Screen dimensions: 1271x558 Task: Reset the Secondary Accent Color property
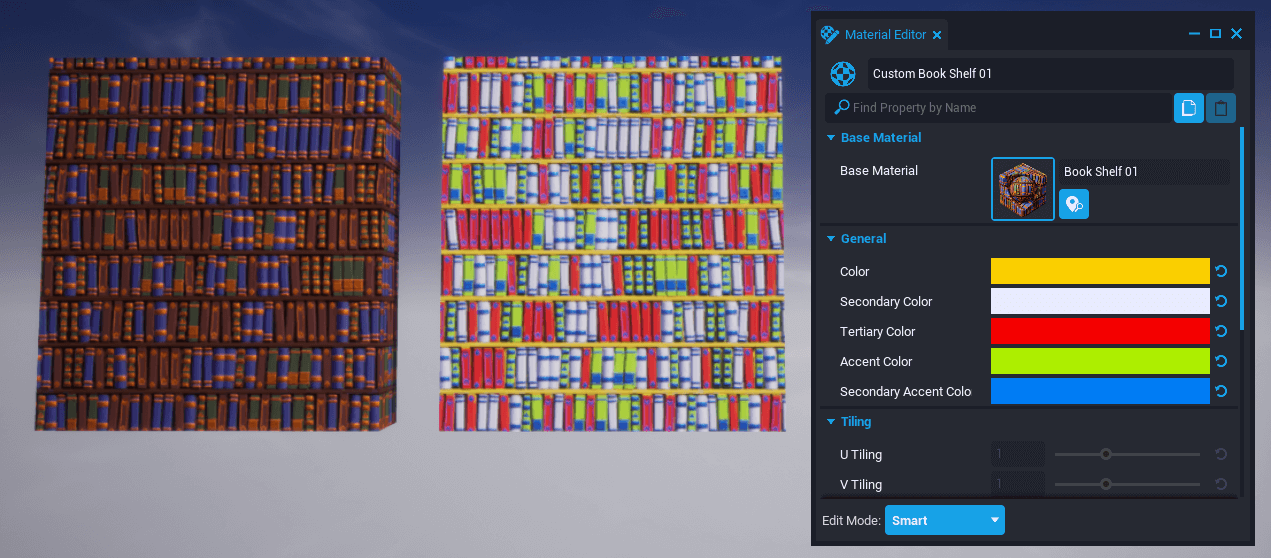pyautogui.click(x=1221, y=391)
